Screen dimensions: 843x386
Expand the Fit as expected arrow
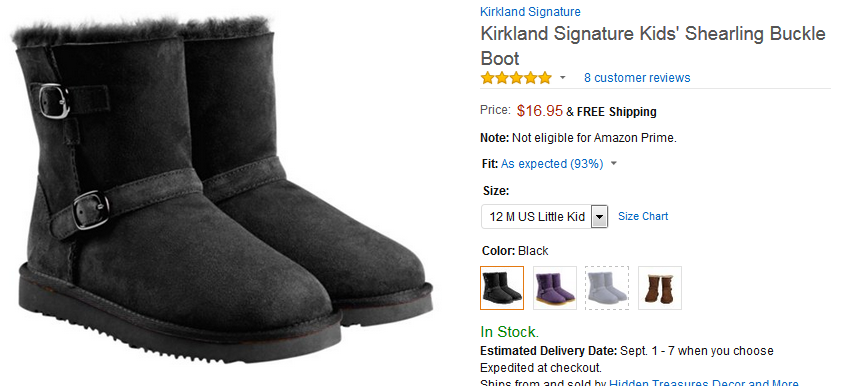614,163
